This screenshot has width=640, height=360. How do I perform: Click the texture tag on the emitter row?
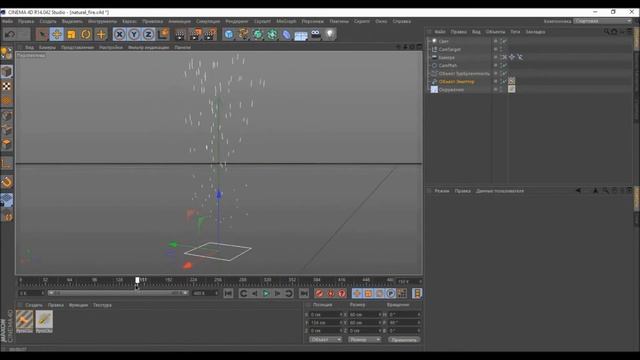click(x=511, y=81)
